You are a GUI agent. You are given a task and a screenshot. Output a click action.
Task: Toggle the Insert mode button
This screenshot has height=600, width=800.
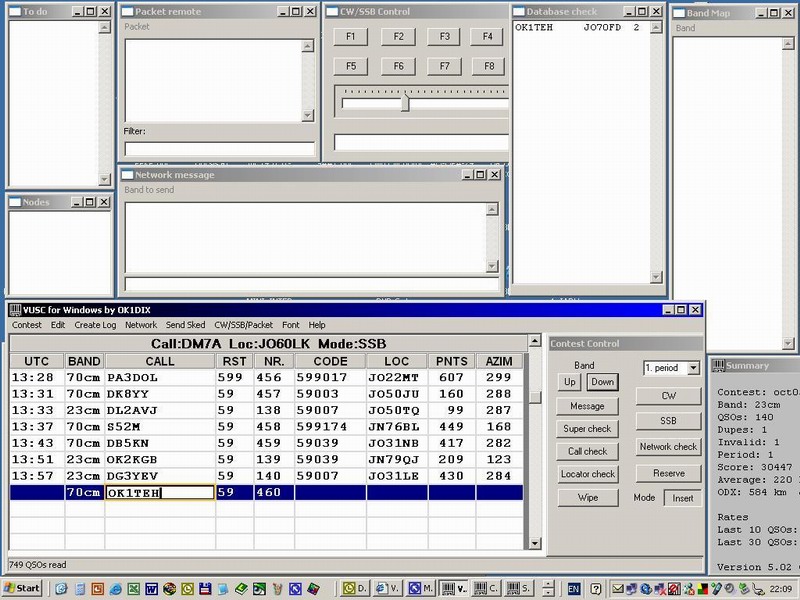683,498
